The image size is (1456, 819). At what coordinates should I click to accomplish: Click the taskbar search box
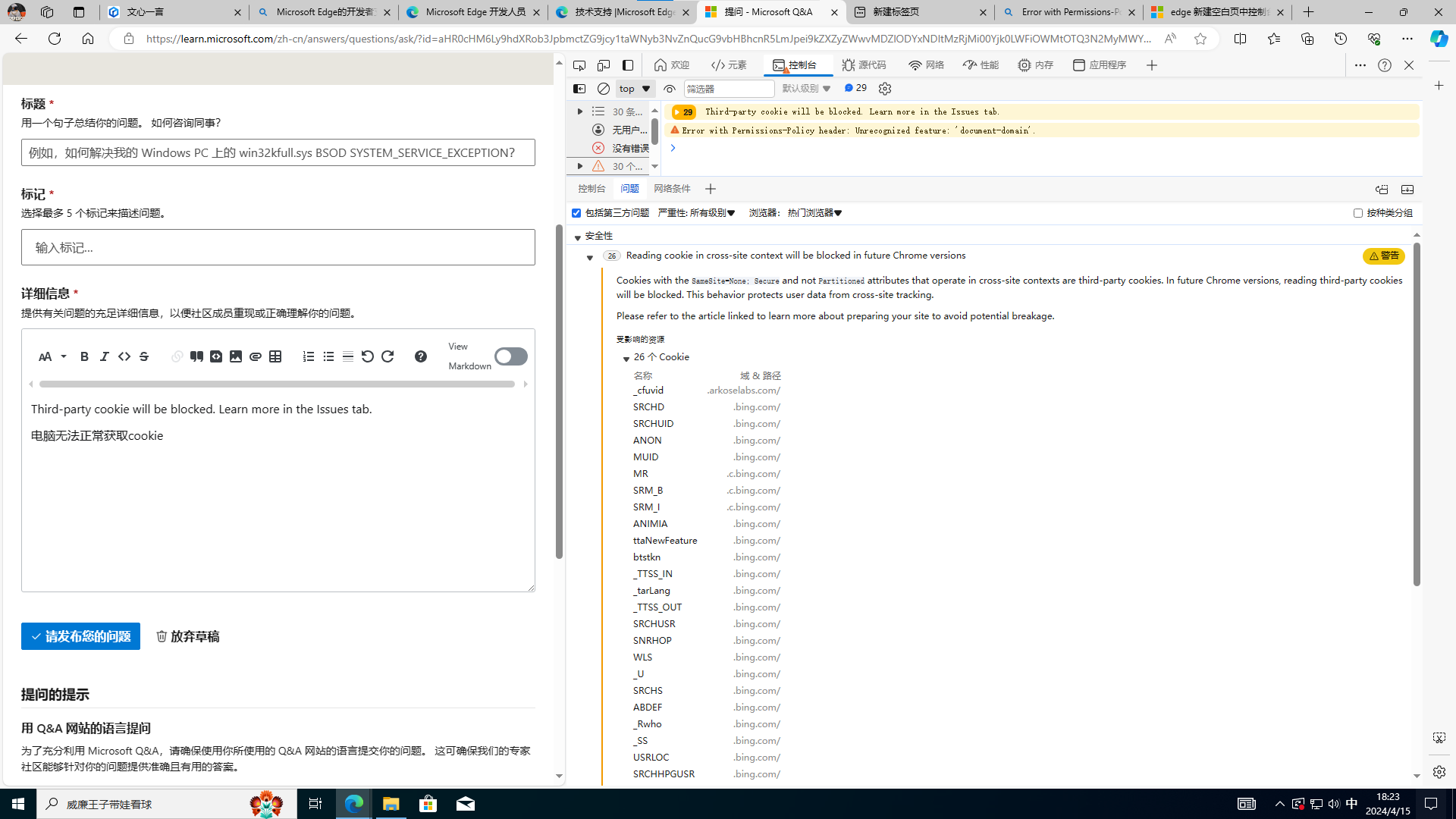tap(167, 804)
